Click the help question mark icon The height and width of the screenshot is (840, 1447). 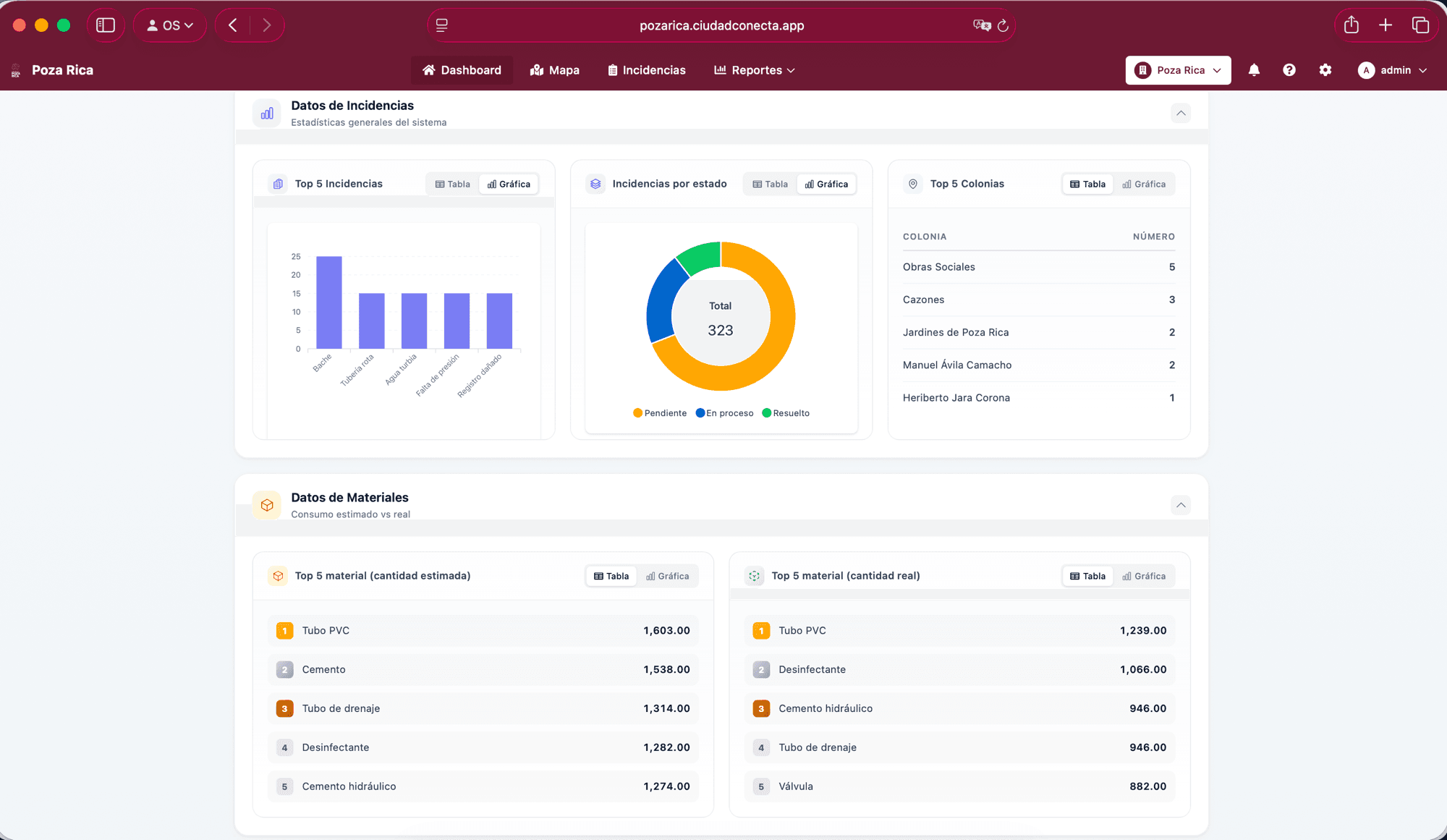1289,70
